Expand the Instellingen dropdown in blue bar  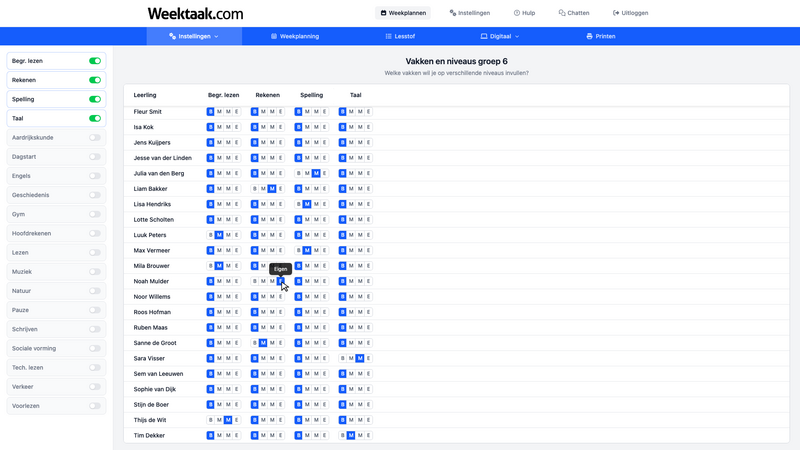click(194, 36)
